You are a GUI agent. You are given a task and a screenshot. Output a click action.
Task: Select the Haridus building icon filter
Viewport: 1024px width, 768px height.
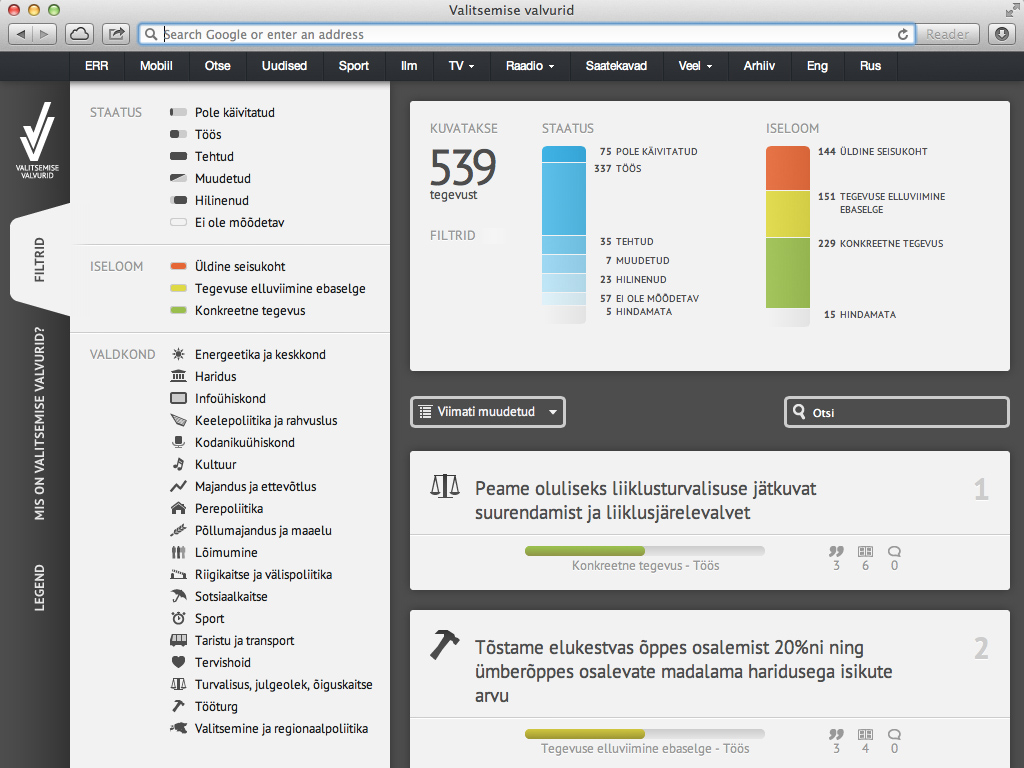(x=178, y=377)
